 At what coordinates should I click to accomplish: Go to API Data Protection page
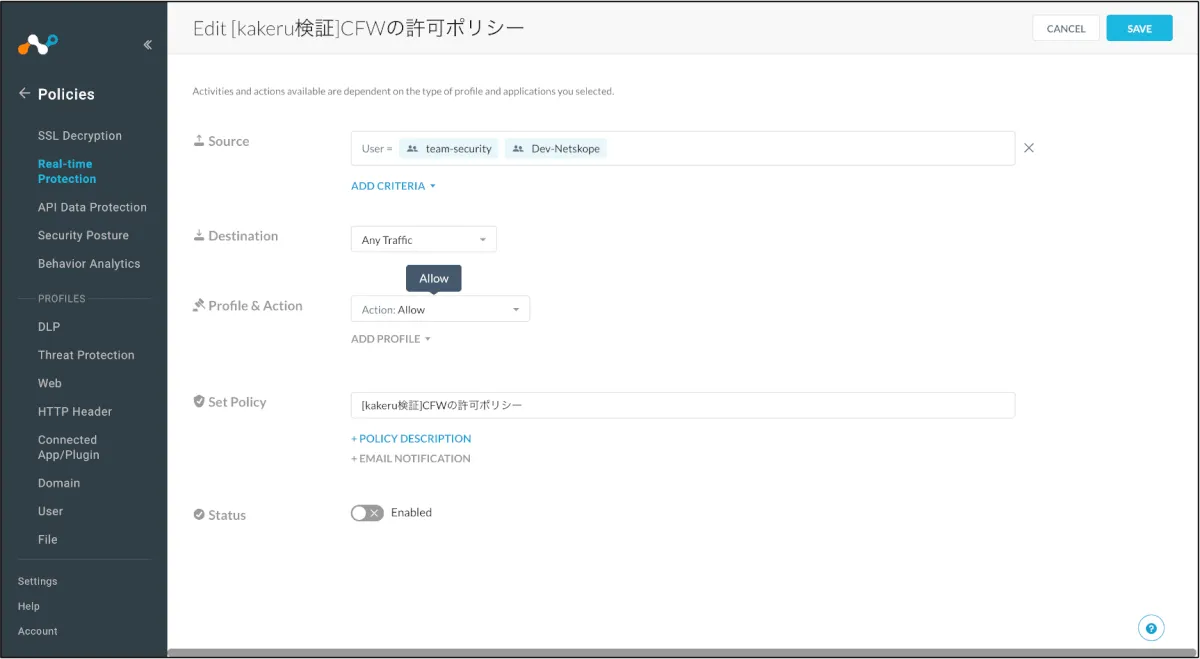[92, 207]
